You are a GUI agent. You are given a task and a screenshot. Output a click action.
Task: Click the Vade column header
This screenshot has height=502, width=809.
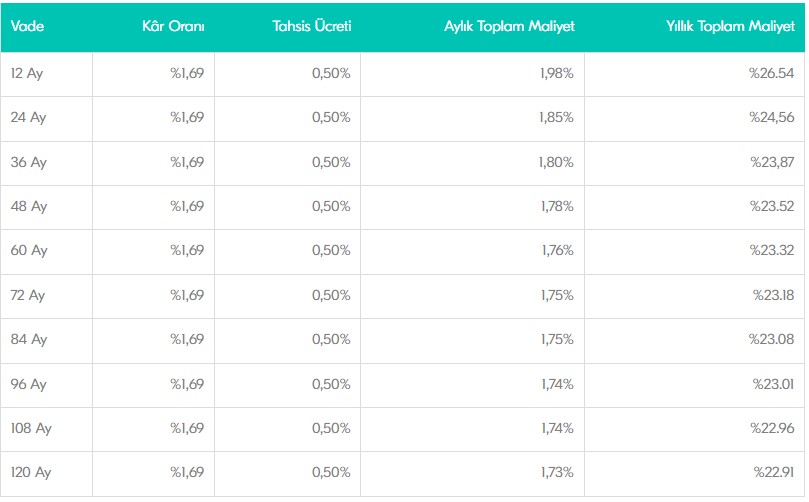click(27, 26)
